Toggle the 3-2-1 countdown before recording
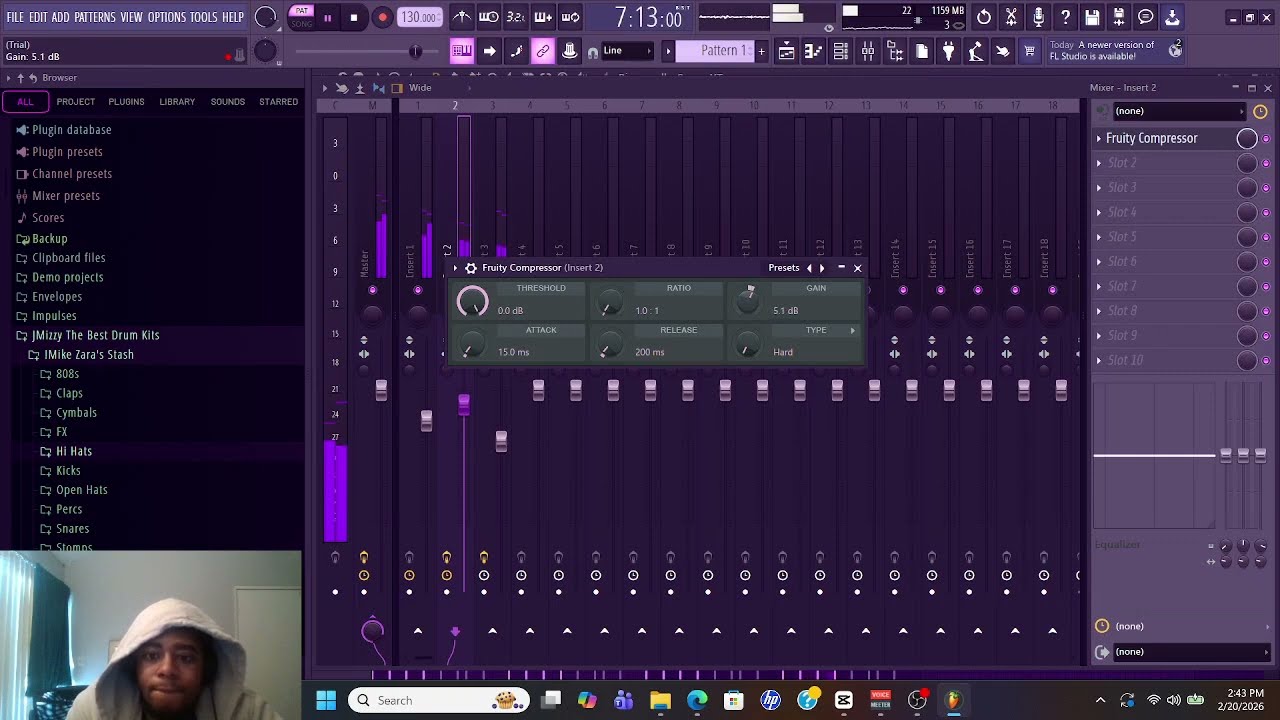 click(516, 17)
